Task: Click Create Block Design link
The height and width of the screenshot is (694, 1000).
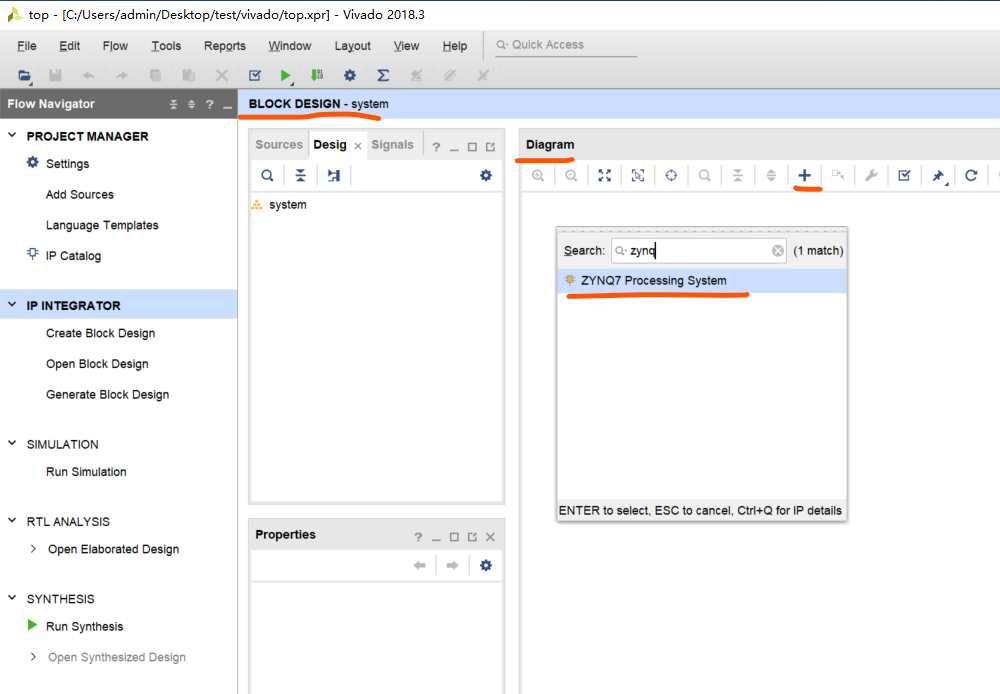Action: tap(100, 334)
